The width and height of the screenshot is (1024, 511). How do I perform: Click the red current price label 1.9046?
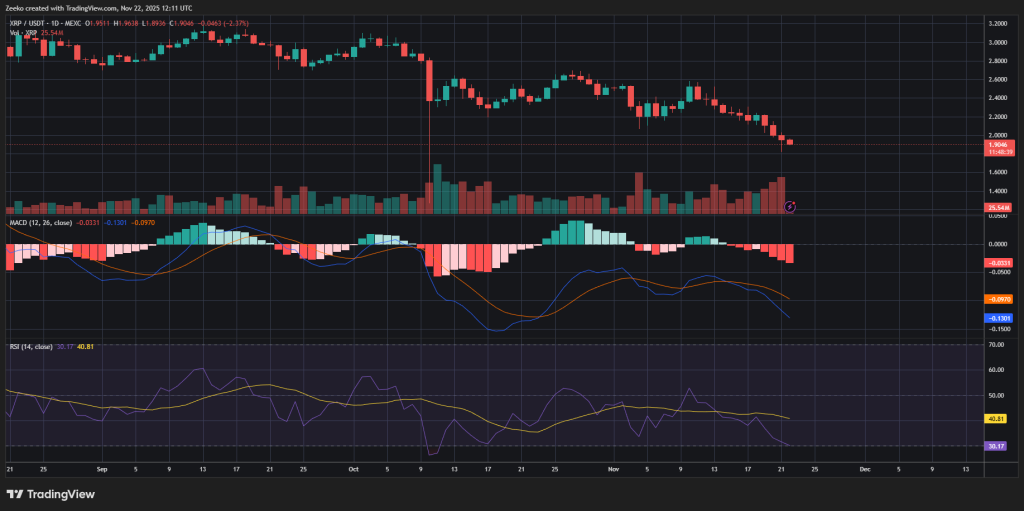coord(1000,144)
